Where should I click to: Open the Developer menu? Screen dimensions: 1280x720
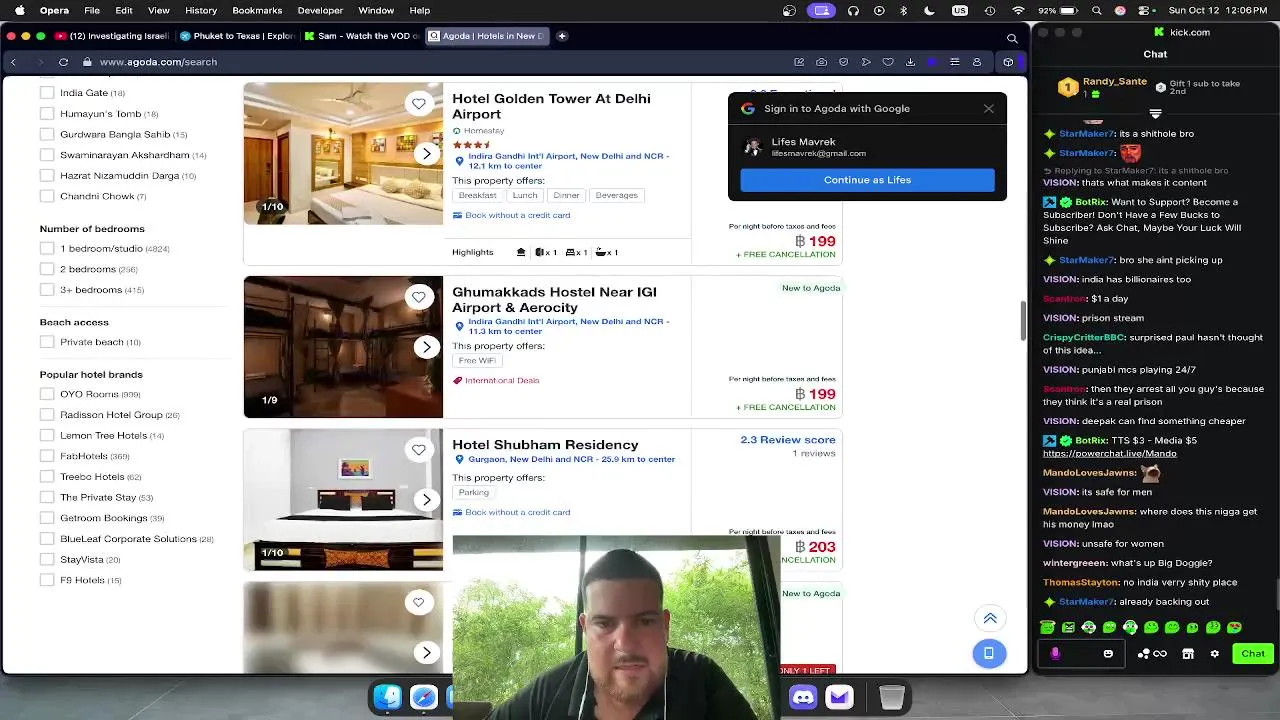320,10
